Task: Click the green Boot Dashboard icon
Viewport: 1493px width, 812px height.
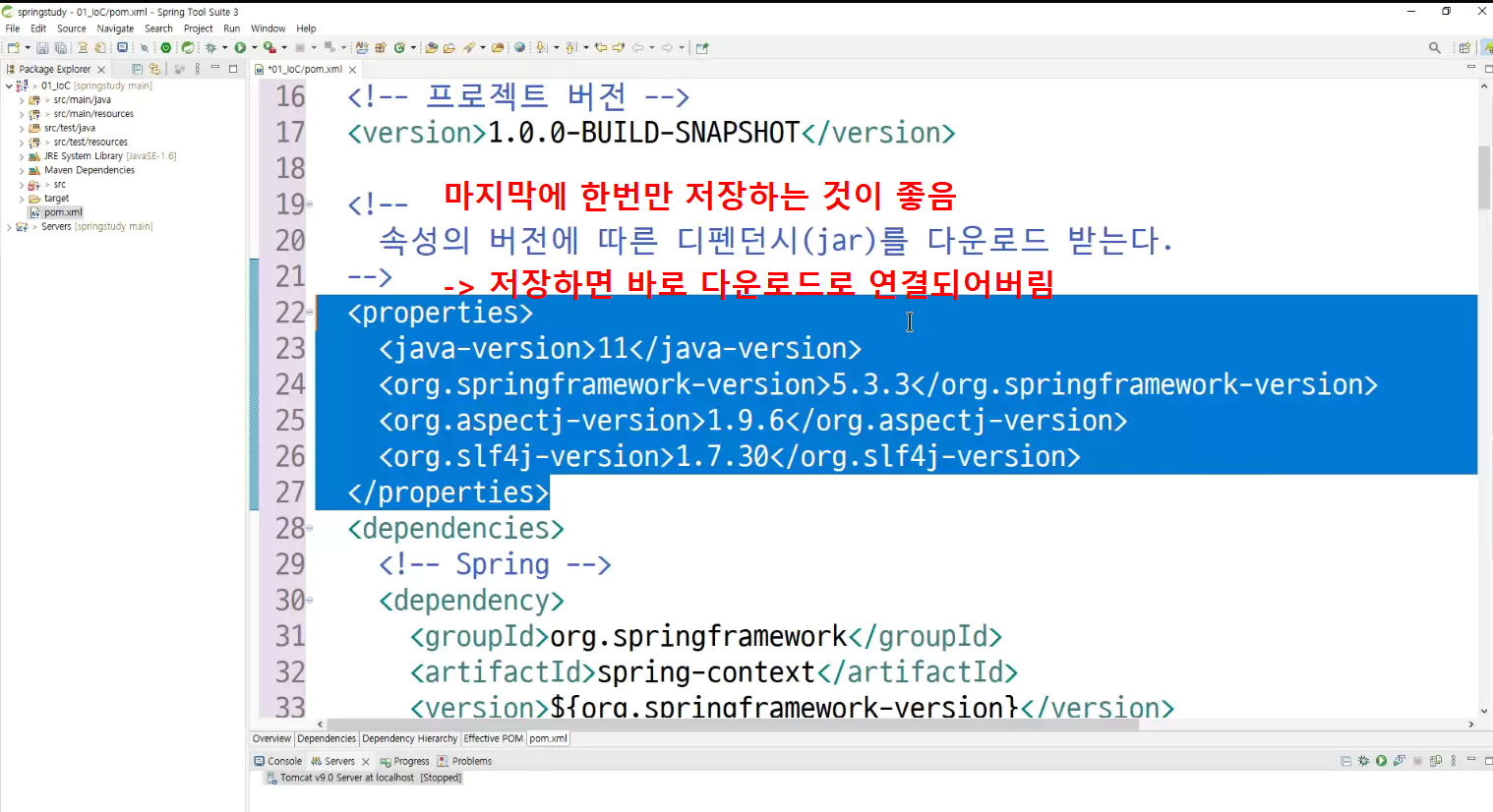Action: point(166,47)
